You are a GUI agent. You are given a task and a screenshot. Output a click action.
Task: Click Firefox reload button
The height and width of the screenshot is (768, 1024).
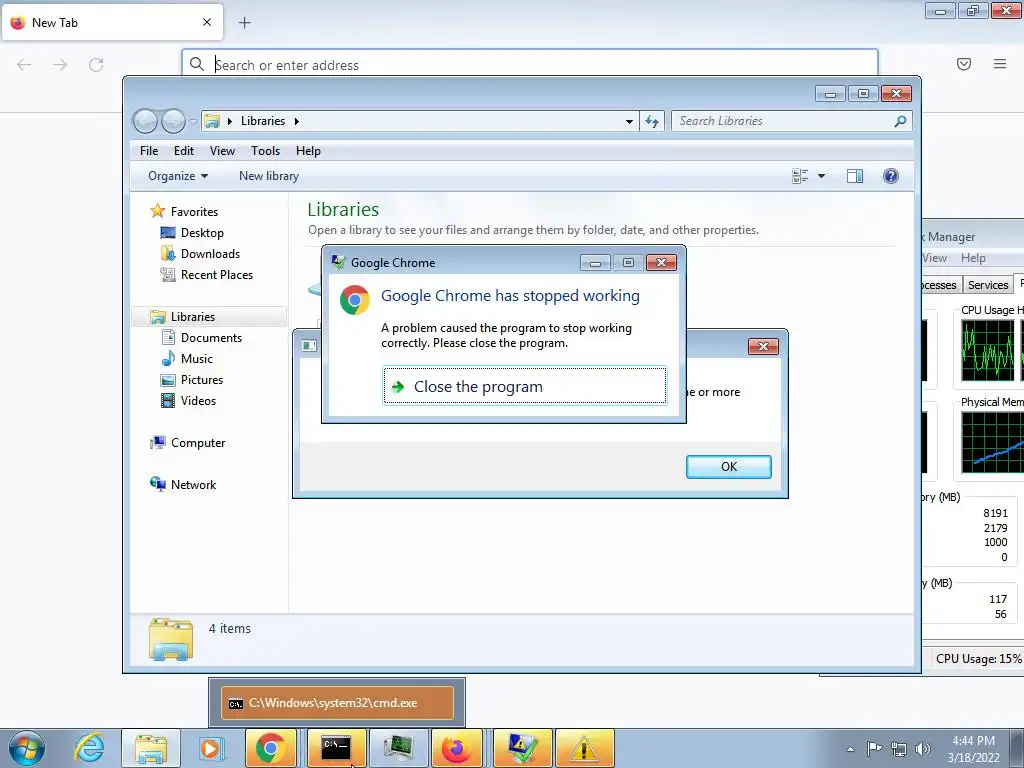96,65
